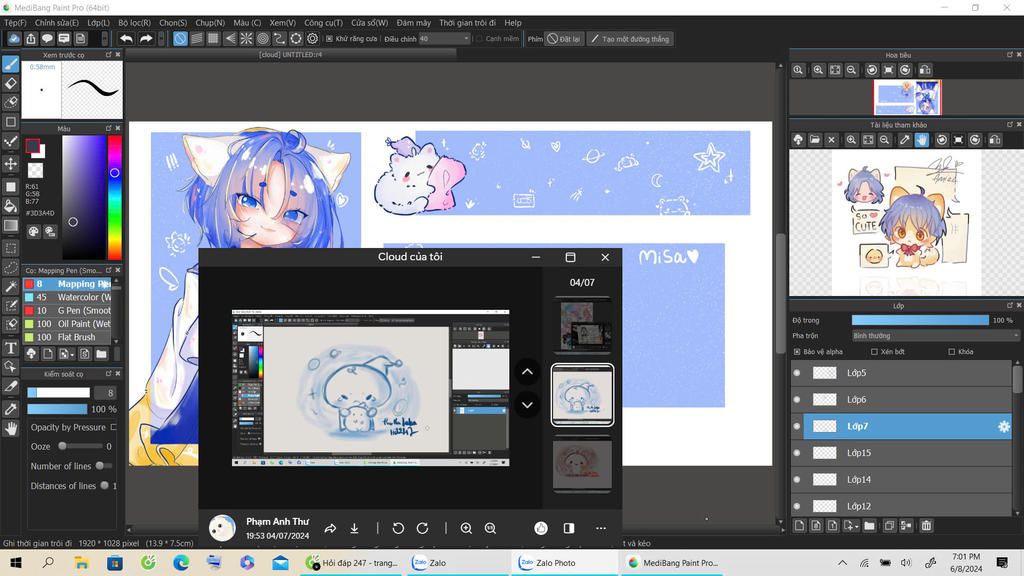
Task: Open snap settings gear icon
Action: coord(312,39)
